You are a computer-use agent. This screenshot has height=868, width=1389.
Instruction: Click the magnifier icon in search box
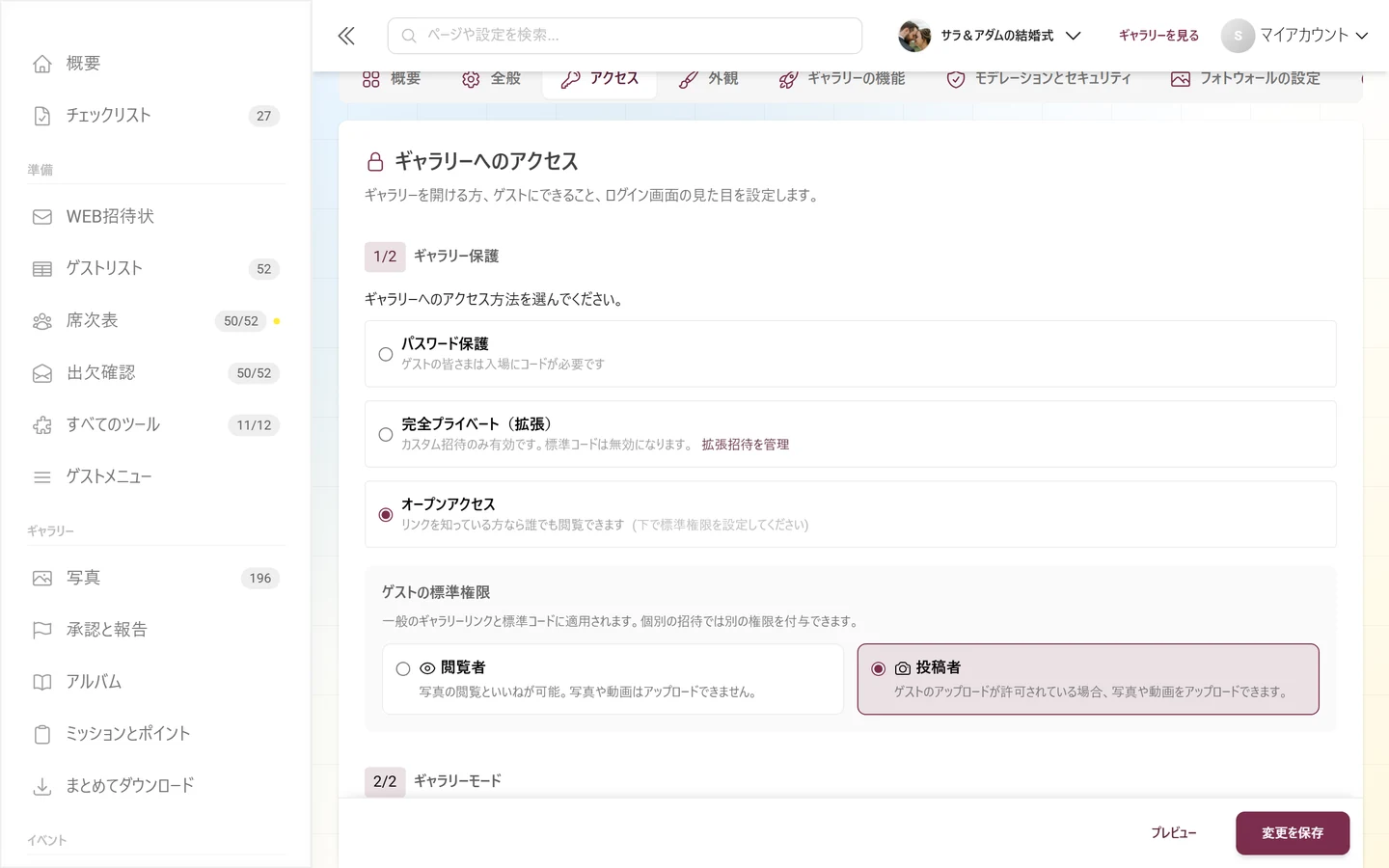(409, 36)
